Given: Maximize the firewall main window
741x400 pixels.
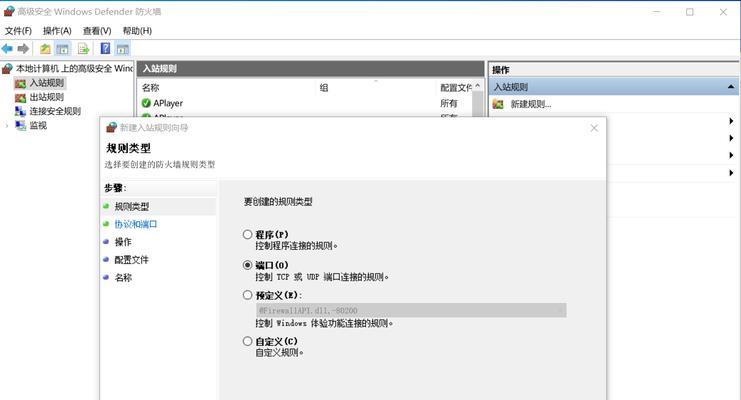Looking at the screenshot, I should tap(690, 12).
